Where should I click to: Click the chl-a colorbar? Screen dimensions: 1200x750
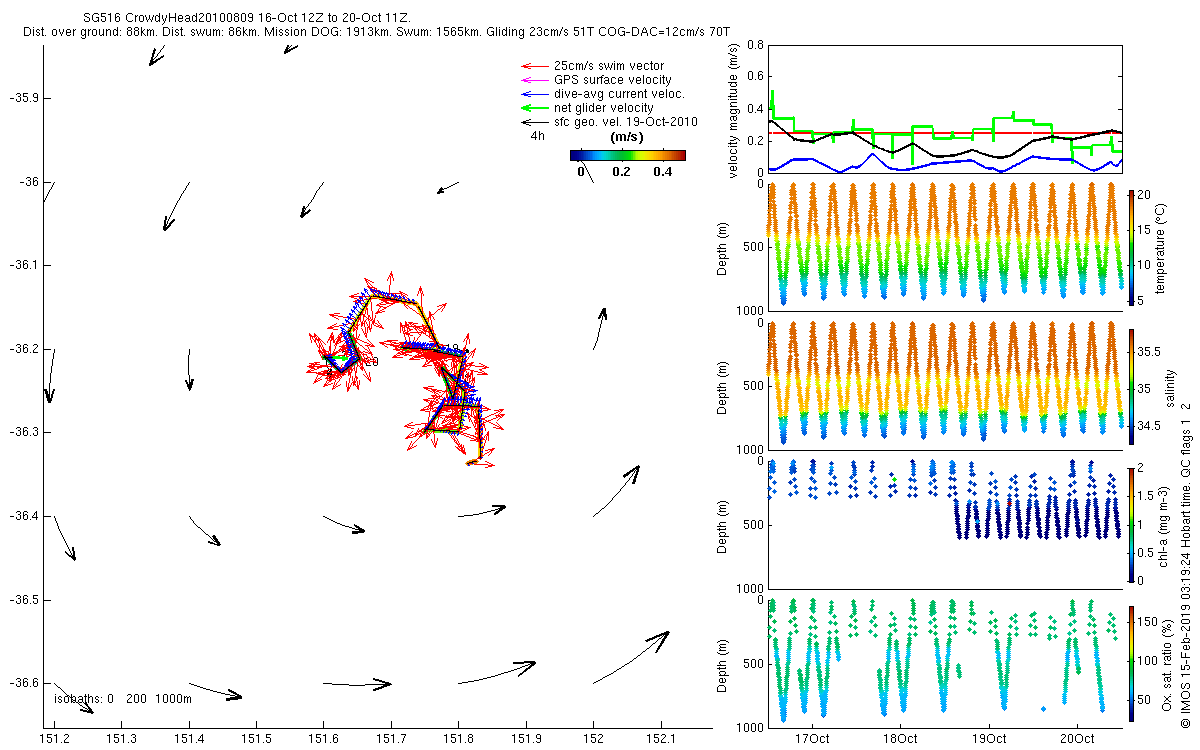[1130, 524]
